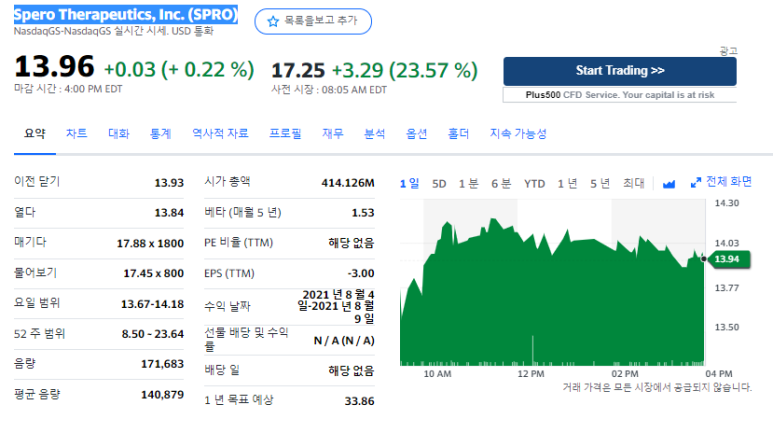Viewport: 773px width, 433px height.
Task: Open the 전체 화면 fullscreen link
Action: coord(729,182)
